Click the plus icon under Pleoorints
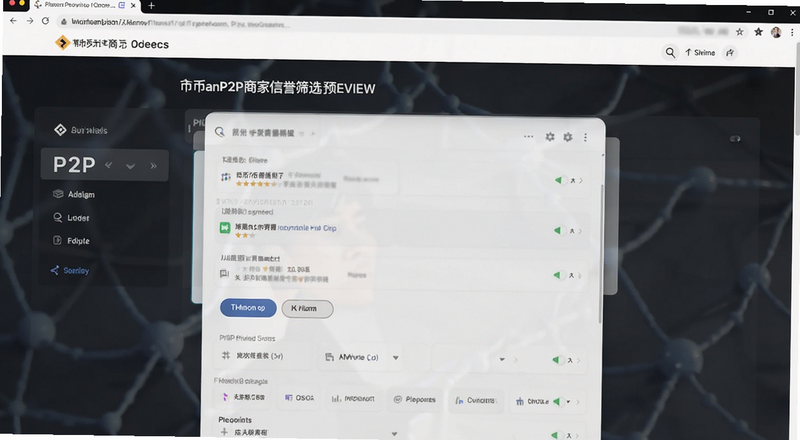The image size is (800, 440). (223, 432)
